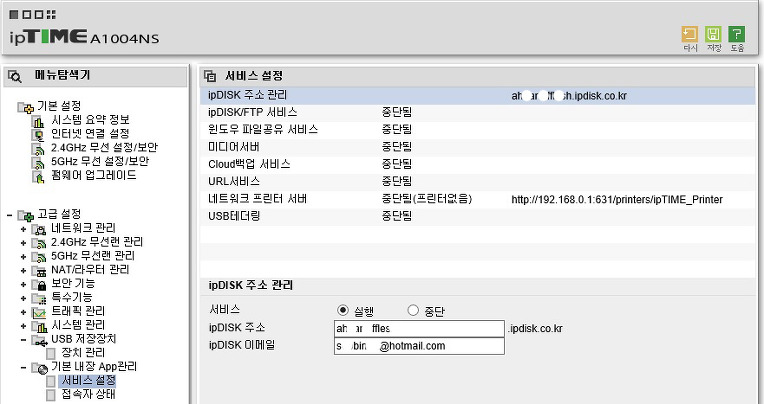This screenshot has height=404, width=764.
Task: Click the 특수기능 folder icon
Action: (x=39, y=298)
